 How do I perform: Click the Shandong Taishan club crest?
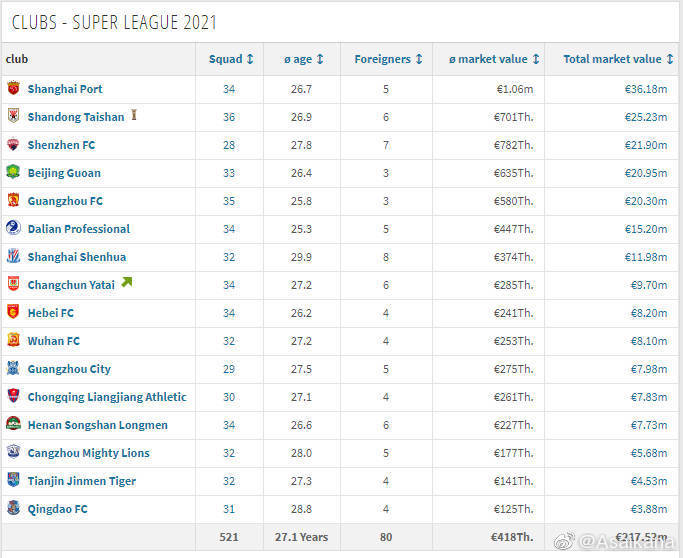point(13,117)
